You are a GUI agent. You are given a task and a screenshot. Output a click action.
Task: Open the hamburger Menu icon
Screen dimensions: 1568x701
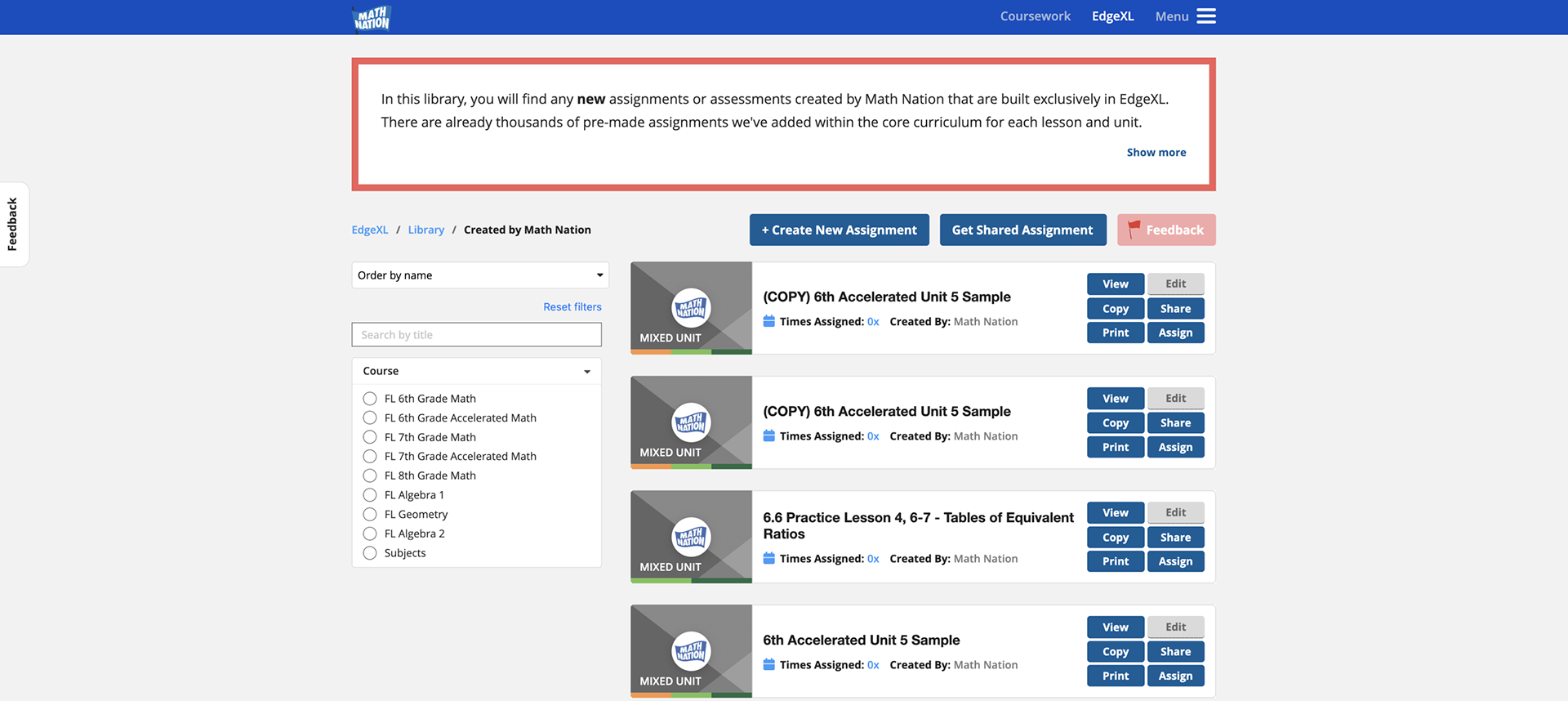[x=1206, y=16]
